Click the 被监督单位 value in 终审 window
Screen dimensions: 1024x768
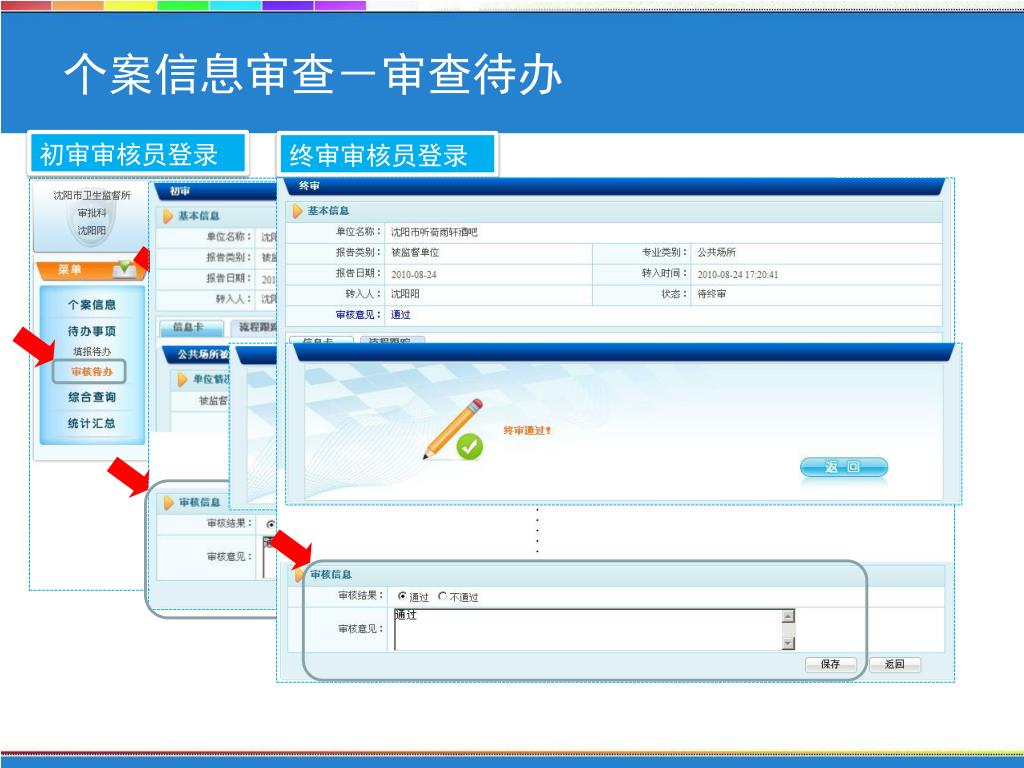(415, 252)
